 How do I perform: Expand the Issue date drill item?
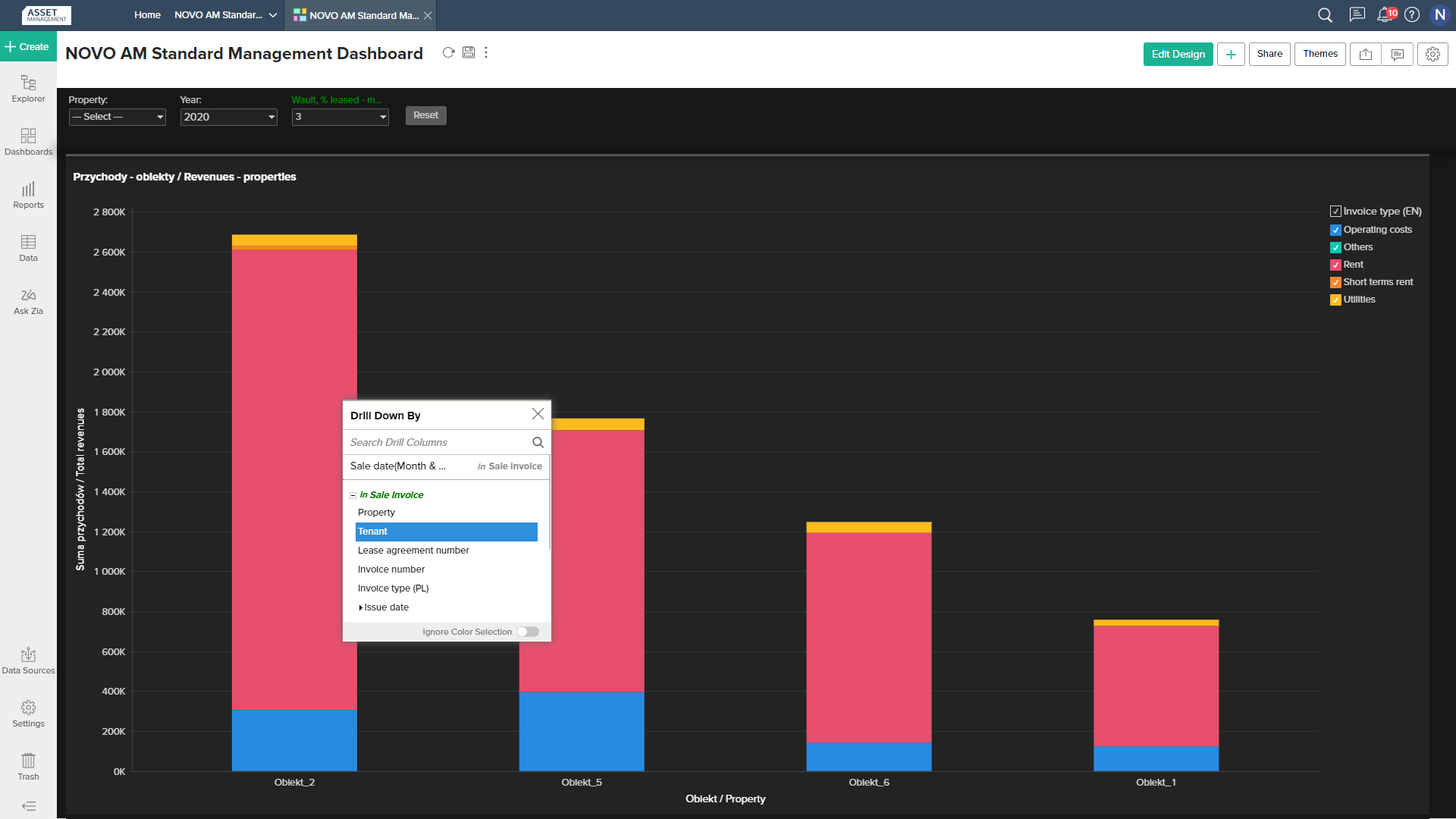pos(361,607)
